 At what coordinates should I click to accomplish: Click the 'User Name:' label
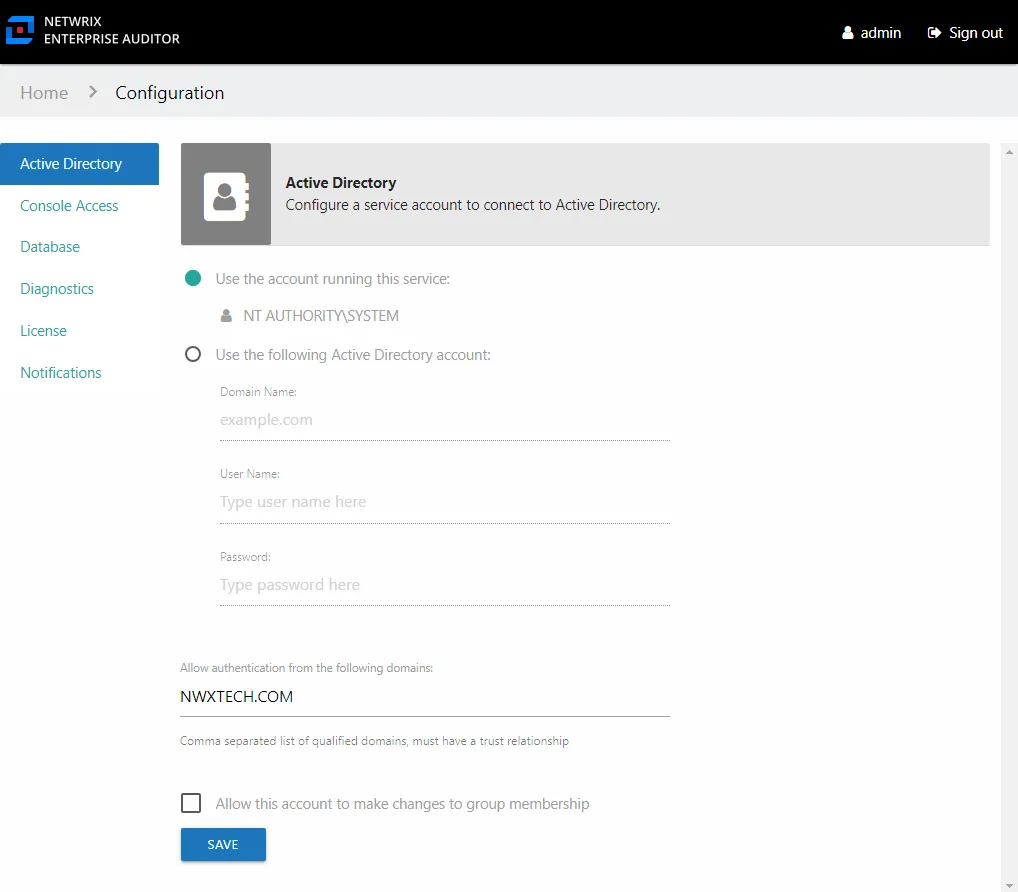[250, 475]
